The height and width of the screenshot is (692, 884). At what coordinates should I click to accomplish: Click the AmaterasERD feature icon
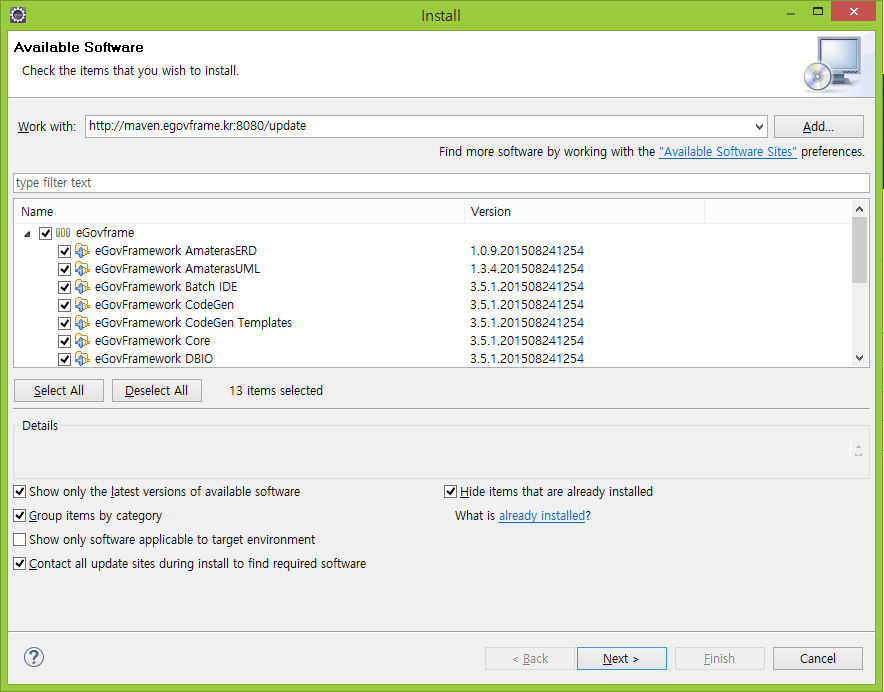(x=82, y=251)
